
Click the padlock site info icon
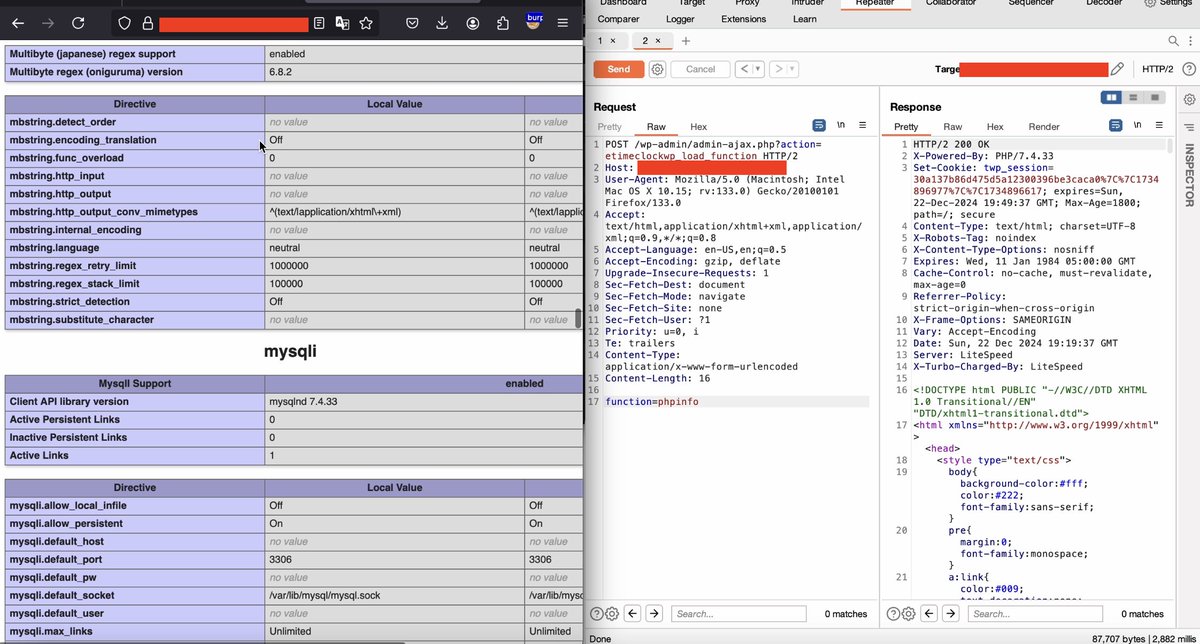pos(147,22)
